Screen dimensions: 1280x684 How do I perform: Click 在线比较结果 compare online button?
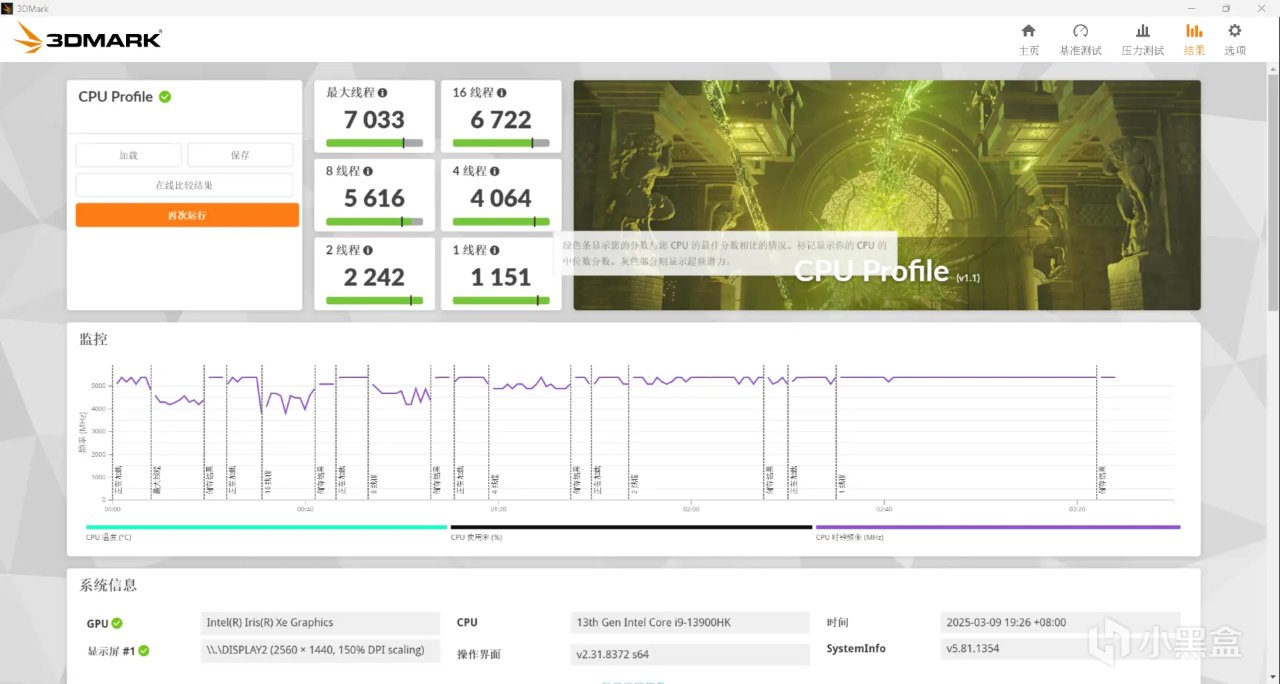pyautogui.click(x=184, y=185)
